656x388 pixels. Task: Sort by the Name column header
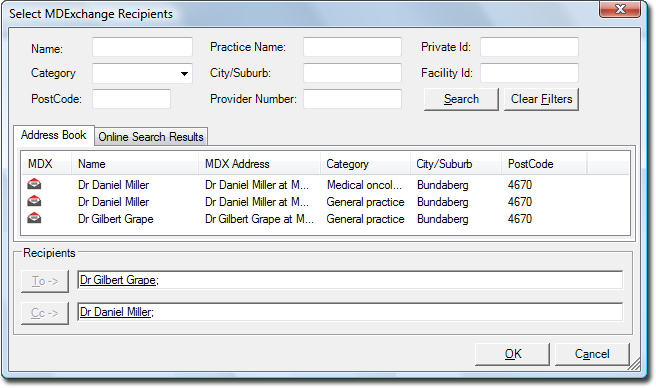tap(135, 164)
